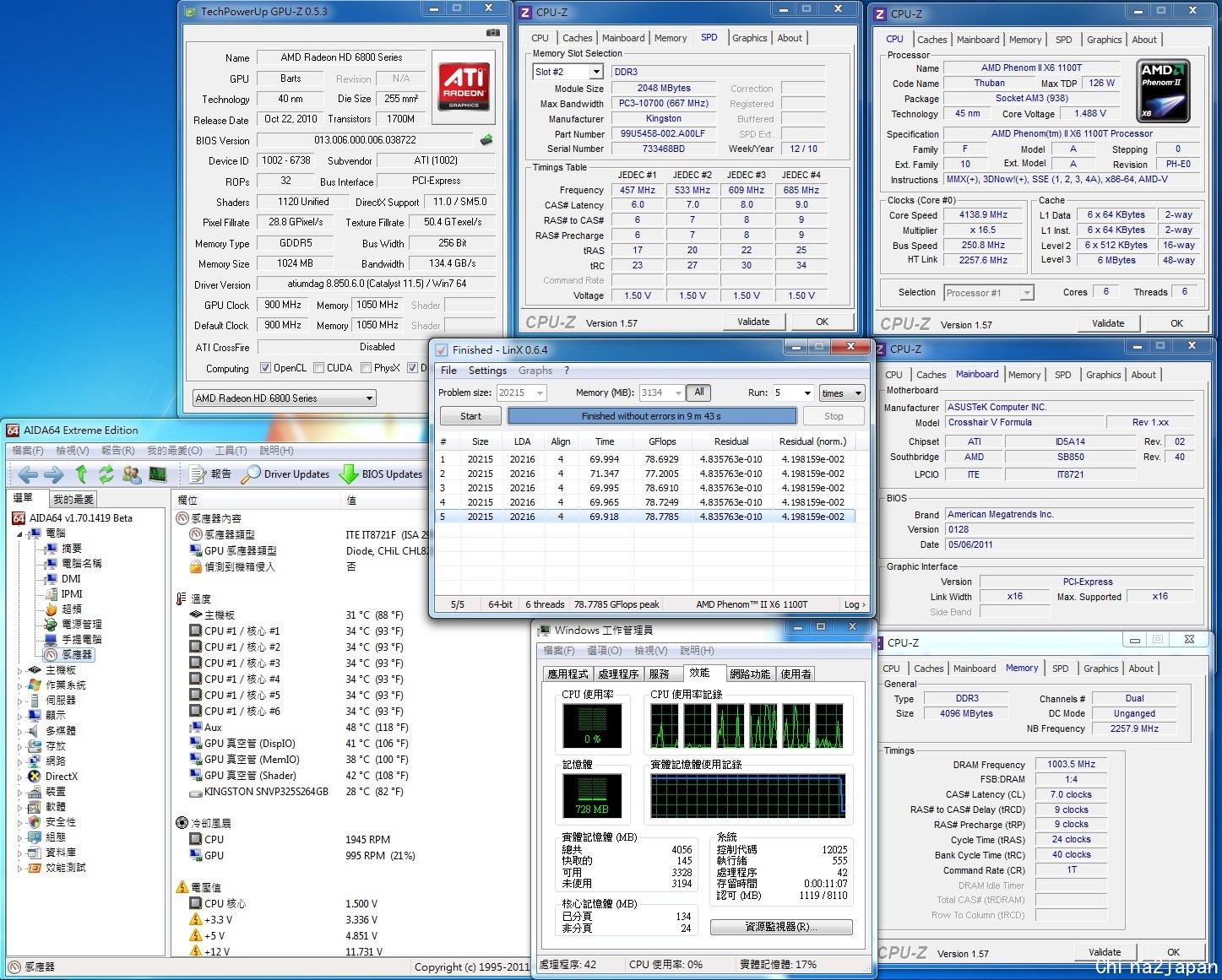Viewport: 1222px width, 980px height.
Task: Click '78.7785 GFlops peak' in LinX status bar
Action: coord(616,604)
